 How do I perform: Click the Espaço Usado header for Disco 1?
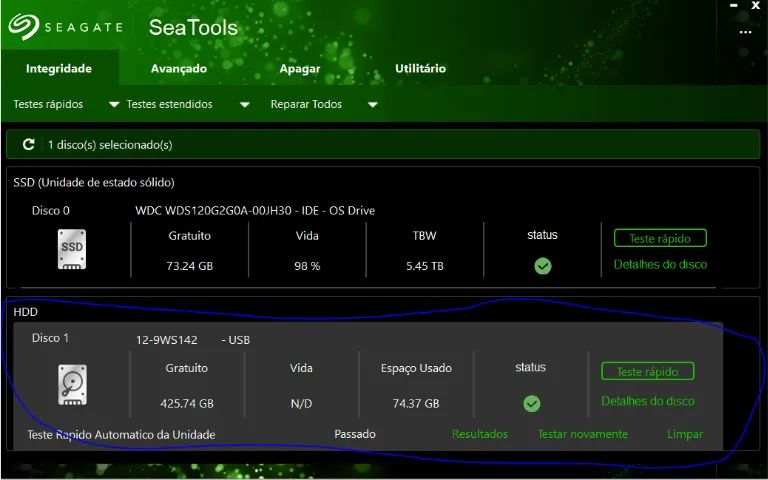(416, 368)
